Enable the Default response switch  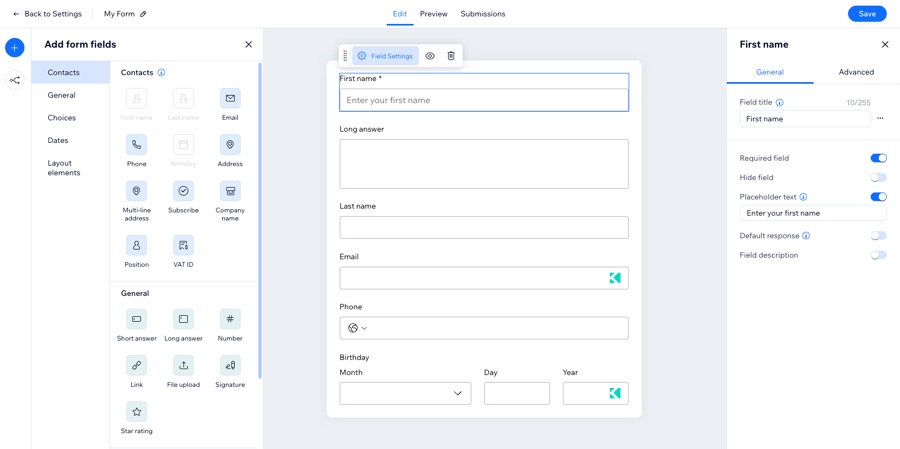tap(879, 235)
